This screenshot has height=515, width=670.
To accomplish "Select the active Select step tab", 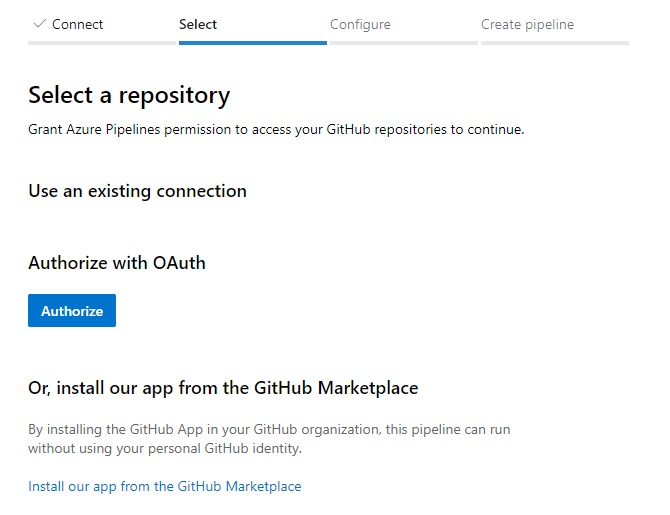I will pos(198,24).
